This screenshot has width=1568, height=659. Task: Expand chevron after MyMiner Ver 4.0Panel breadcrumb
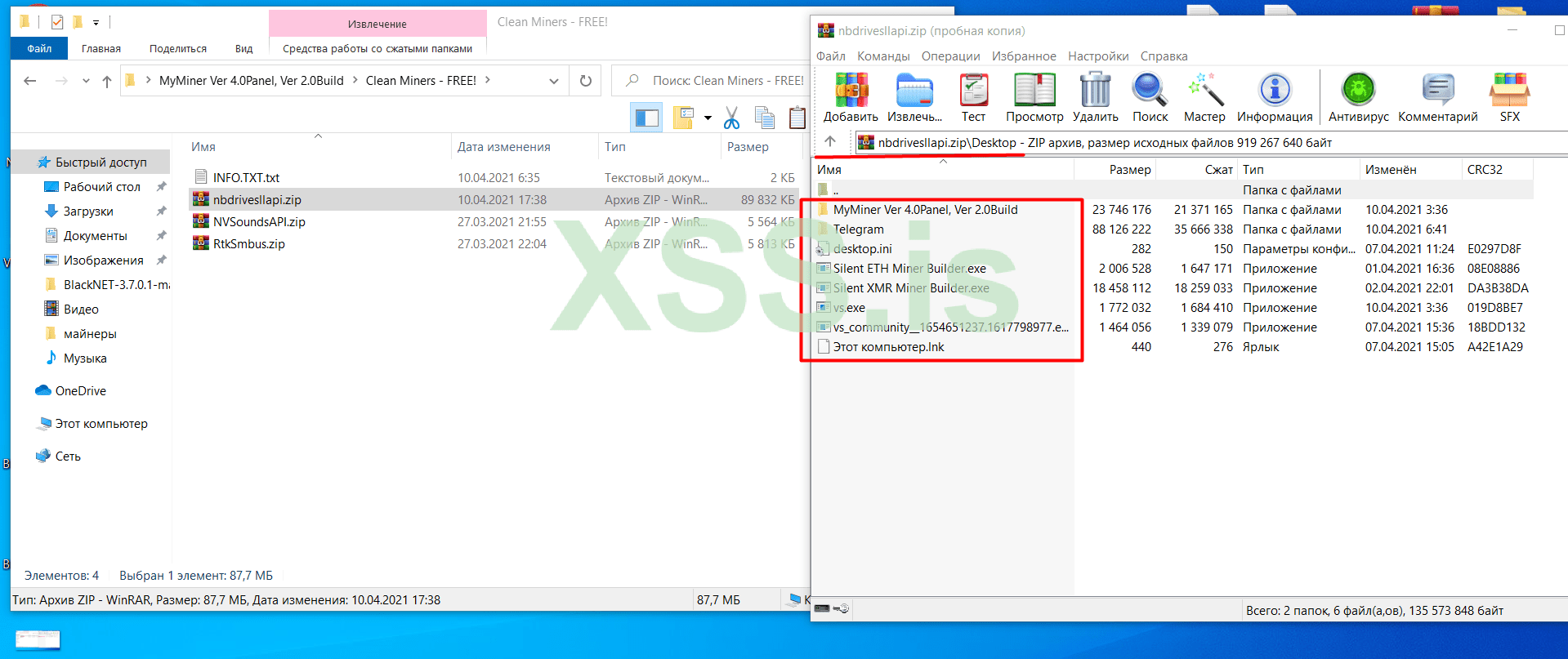355,80
